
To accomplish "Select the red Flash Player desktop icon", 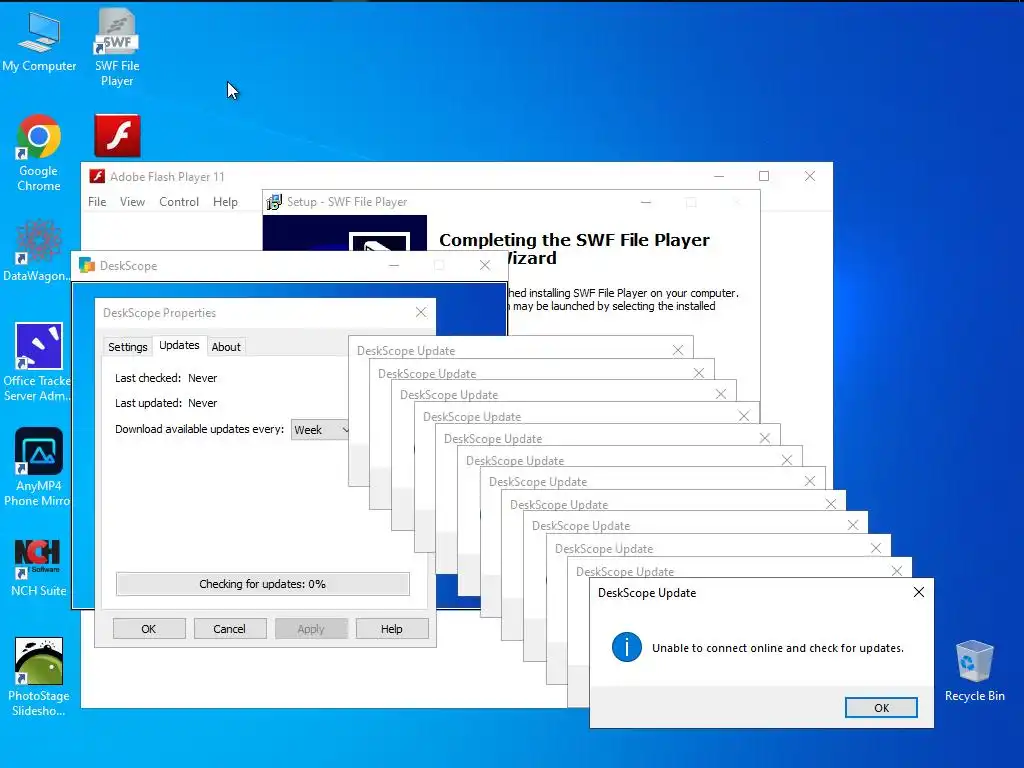I will pos(118,136).
